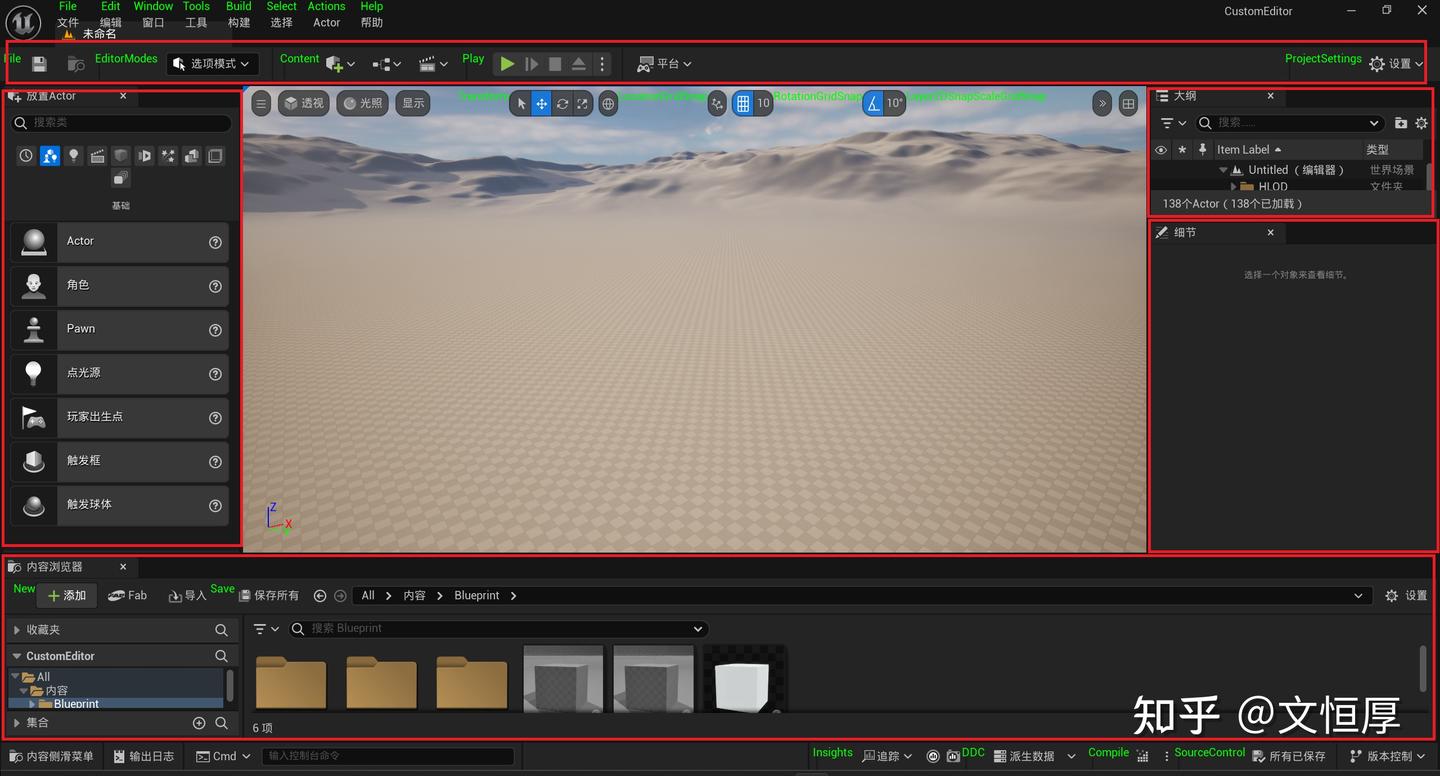Open the 工具 menu

[196, 23]
